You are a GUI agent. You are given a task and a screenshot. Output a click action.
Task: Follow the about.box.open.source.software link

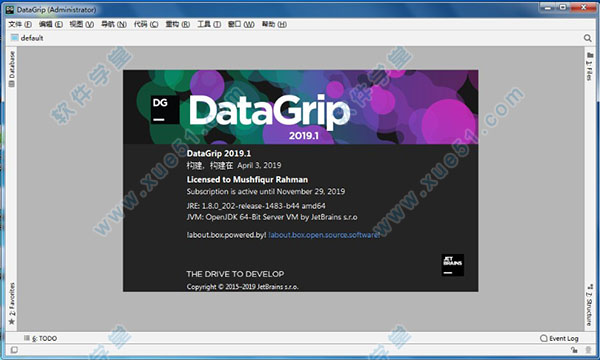point(324,235)
